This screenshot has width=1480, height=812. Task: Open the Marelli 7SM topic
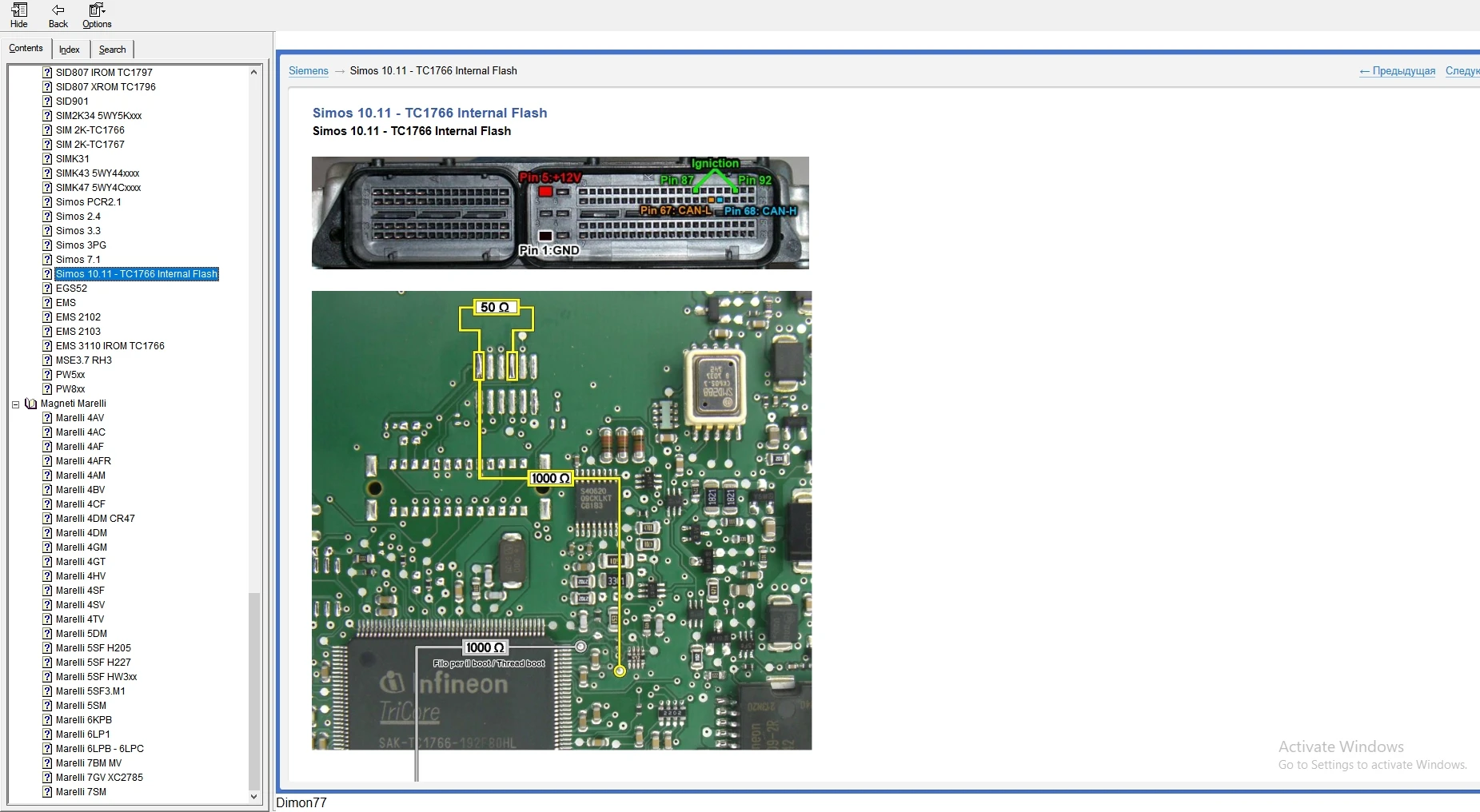coord(81,792)
